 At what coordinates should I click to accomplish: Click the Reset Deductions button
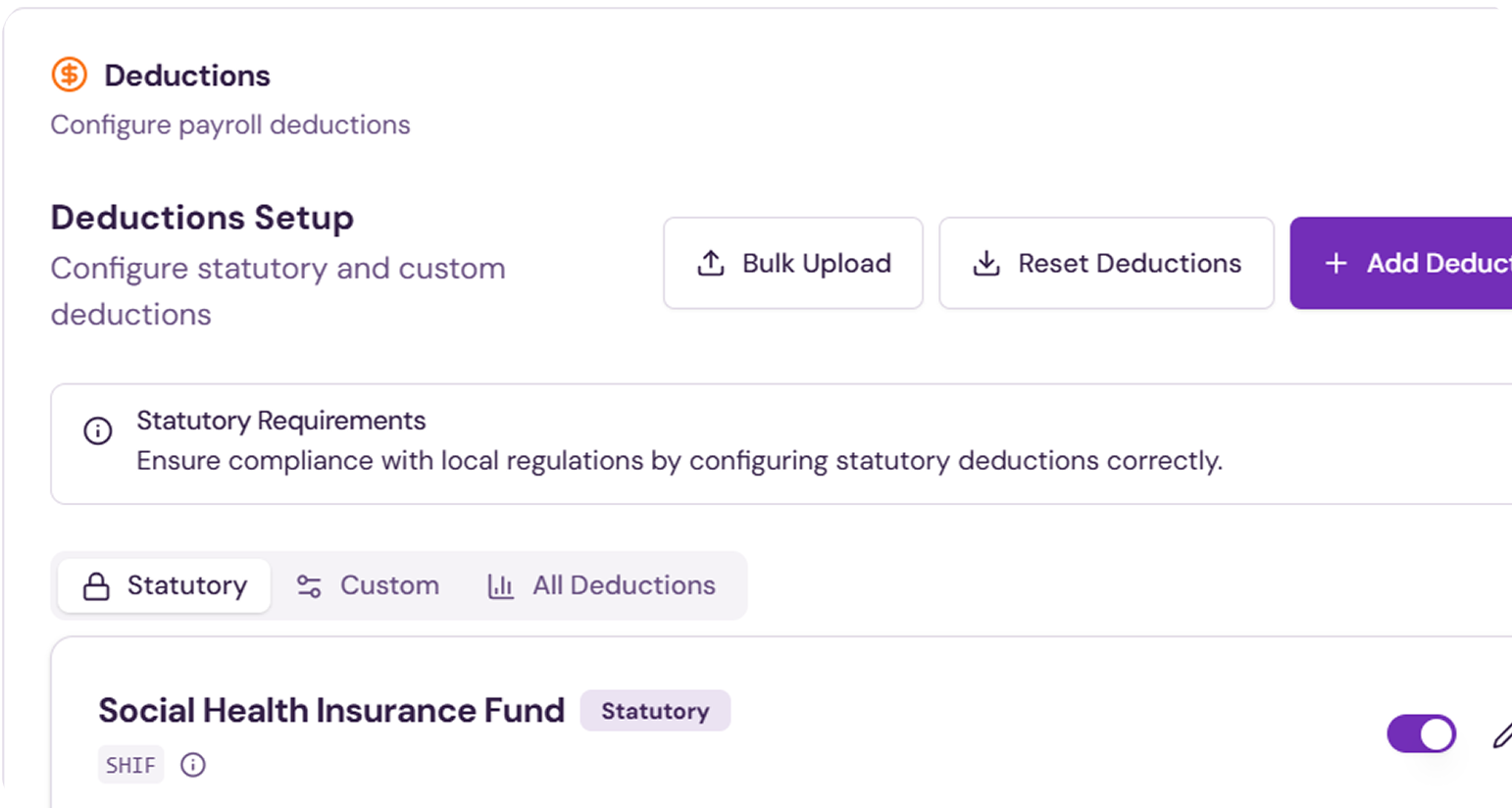coord(1106,263)
